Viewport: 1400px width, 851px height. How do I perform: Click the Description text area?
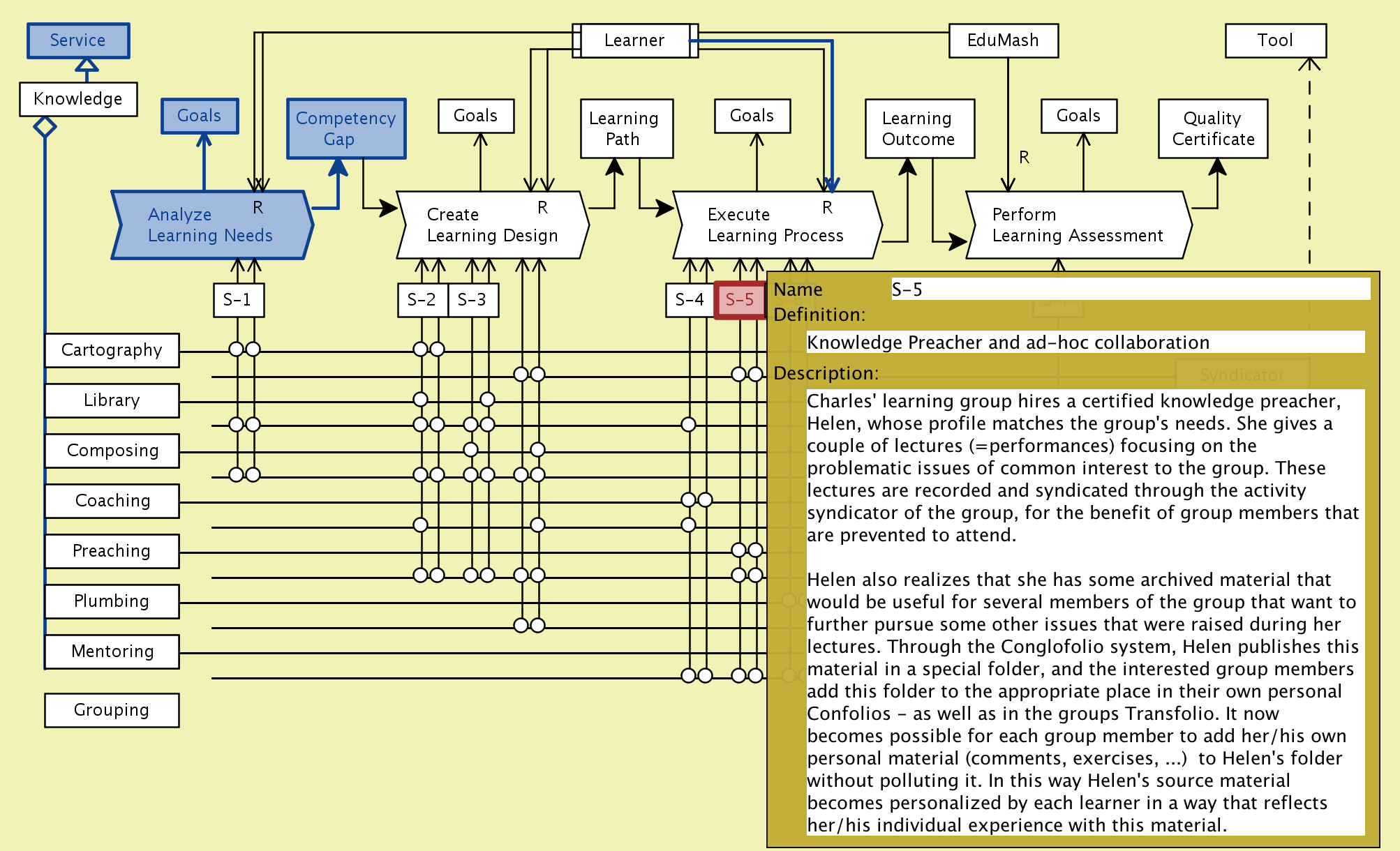(1085, 612)
